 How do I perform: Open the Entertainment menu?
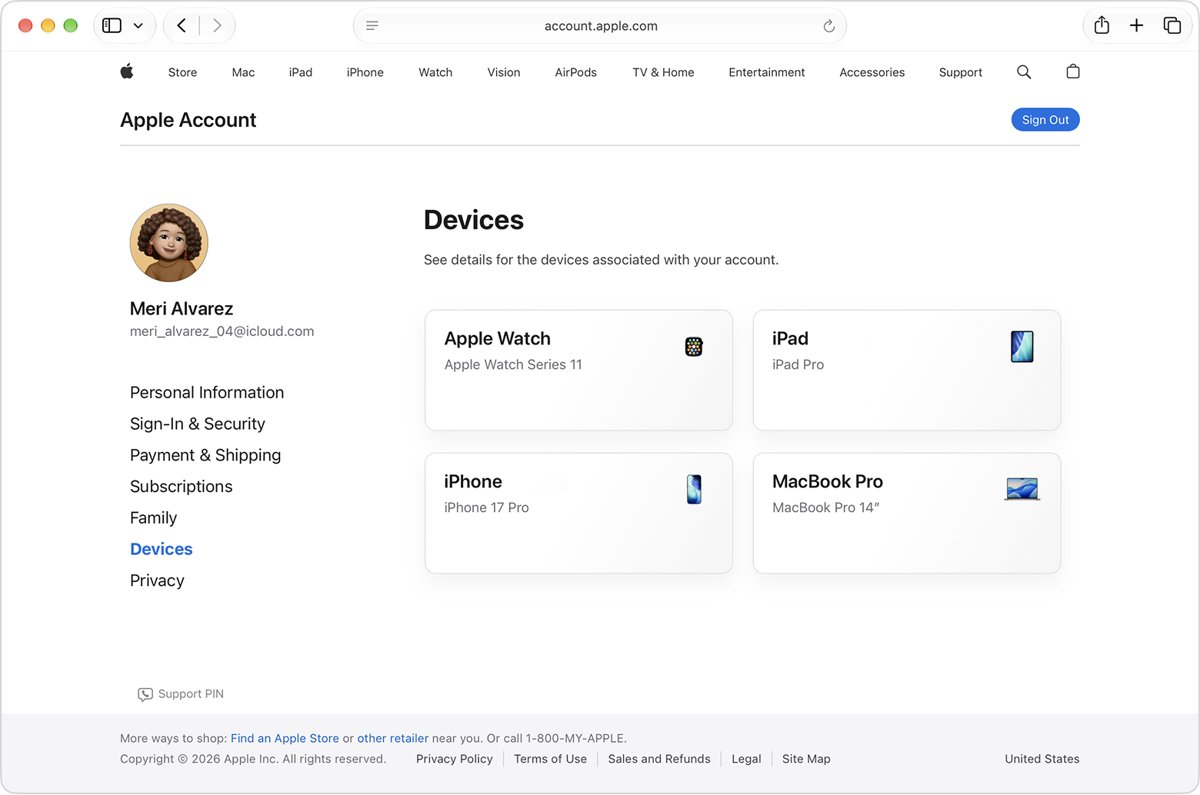(767, 72)
